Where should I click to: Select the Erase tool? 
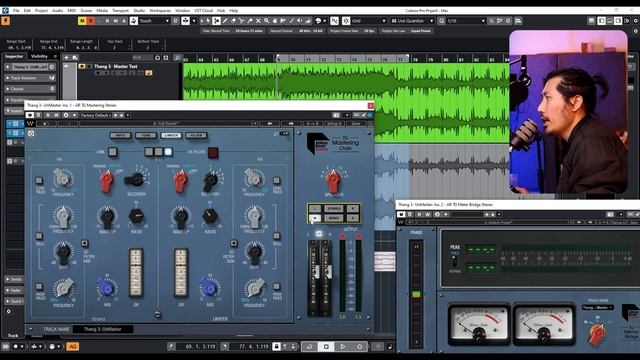pos(233,21)
